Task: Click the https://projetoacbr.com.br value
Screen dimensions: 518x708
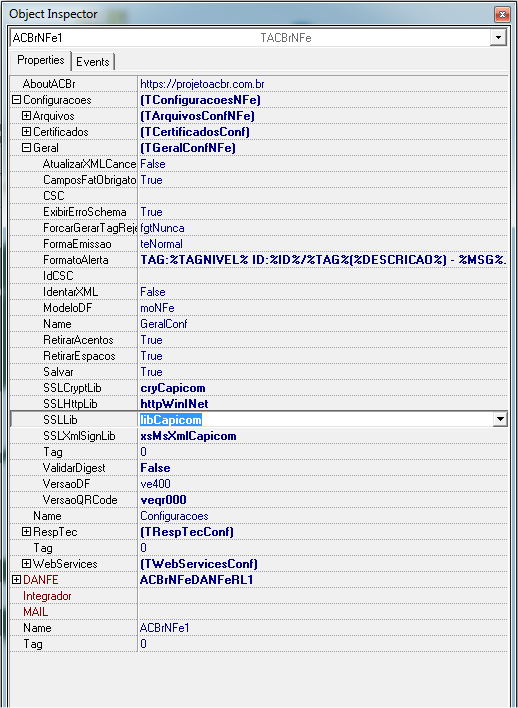Action: pyautogui.click(x=202, y=84)
